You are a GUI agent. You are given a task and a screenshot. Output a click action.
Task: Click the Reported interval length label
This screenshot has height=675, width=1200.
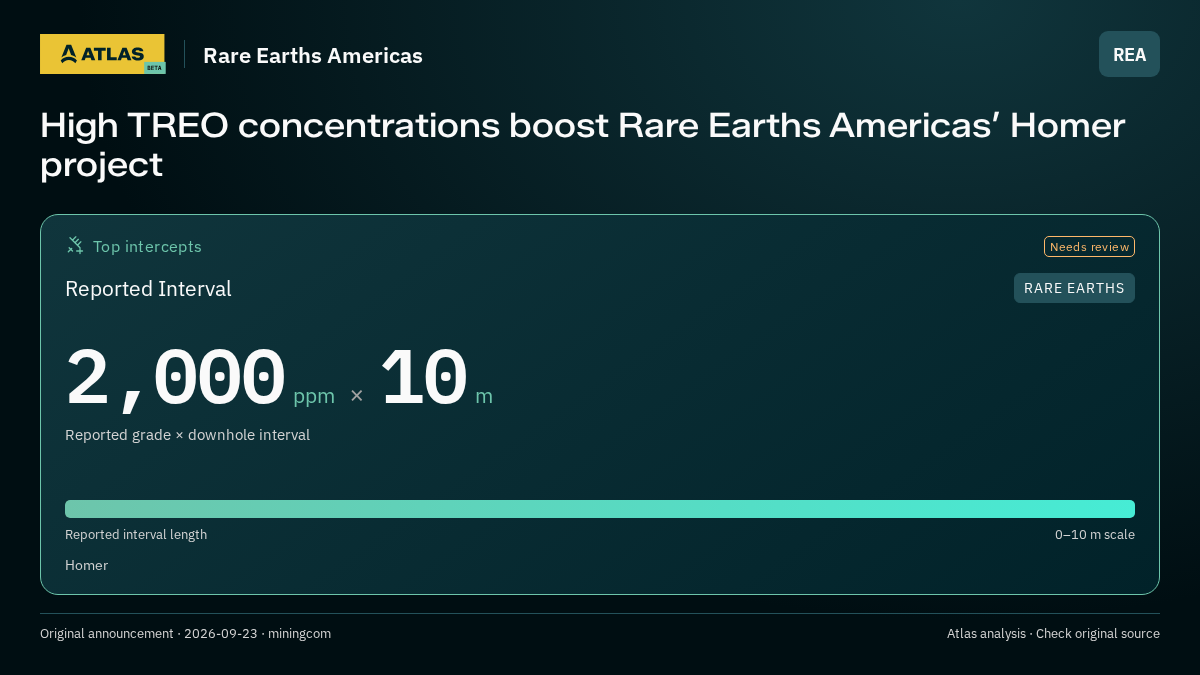click(136, 535)
